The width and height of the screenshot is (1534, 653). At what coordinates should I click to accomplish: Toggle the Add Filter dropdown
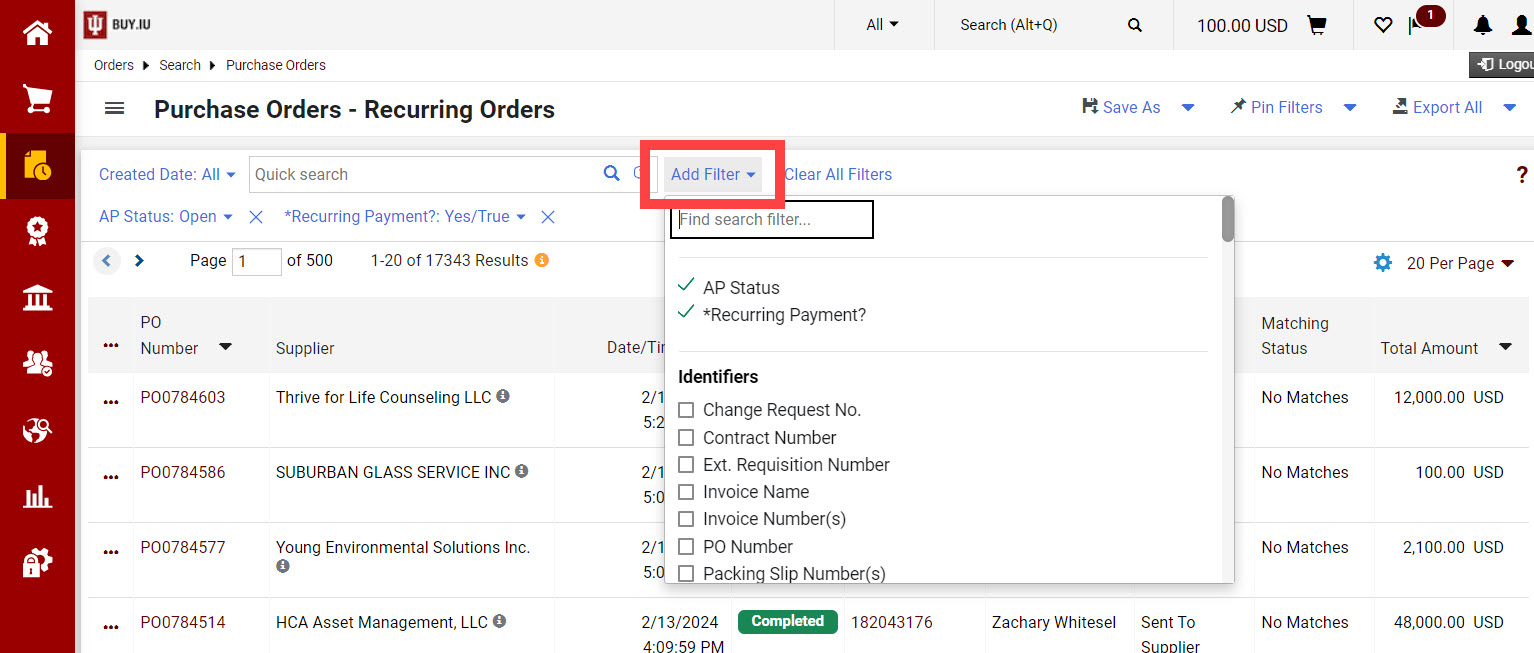713,174
